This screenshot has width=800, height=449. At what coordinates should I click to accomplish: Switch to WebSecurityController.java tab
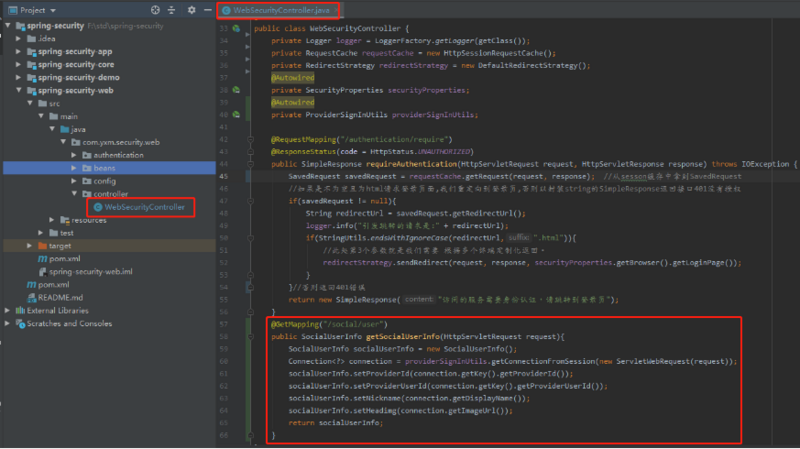[x=277, y=9]
